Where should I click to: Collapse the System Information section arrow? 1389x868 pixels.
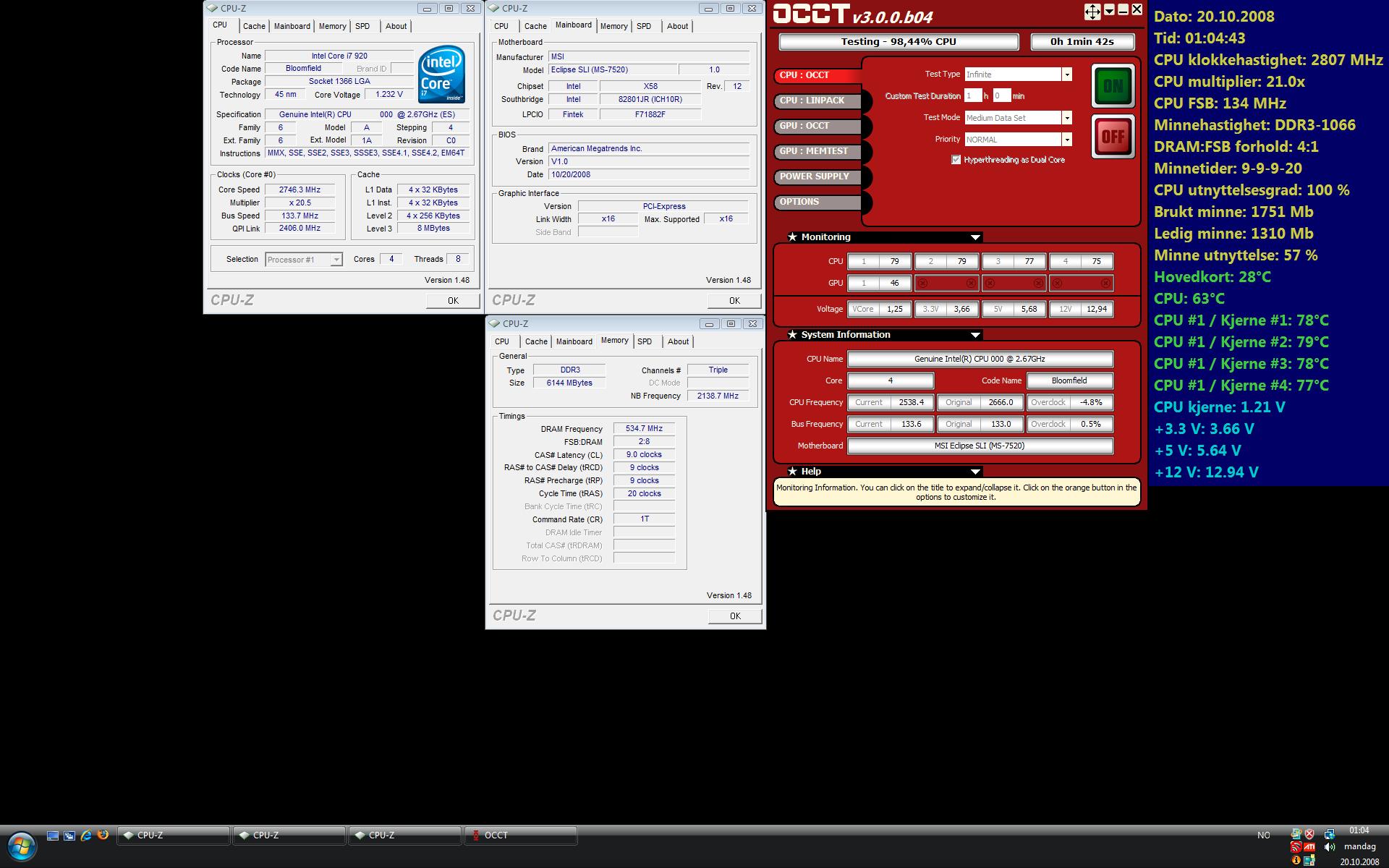(x=975, y=335)
